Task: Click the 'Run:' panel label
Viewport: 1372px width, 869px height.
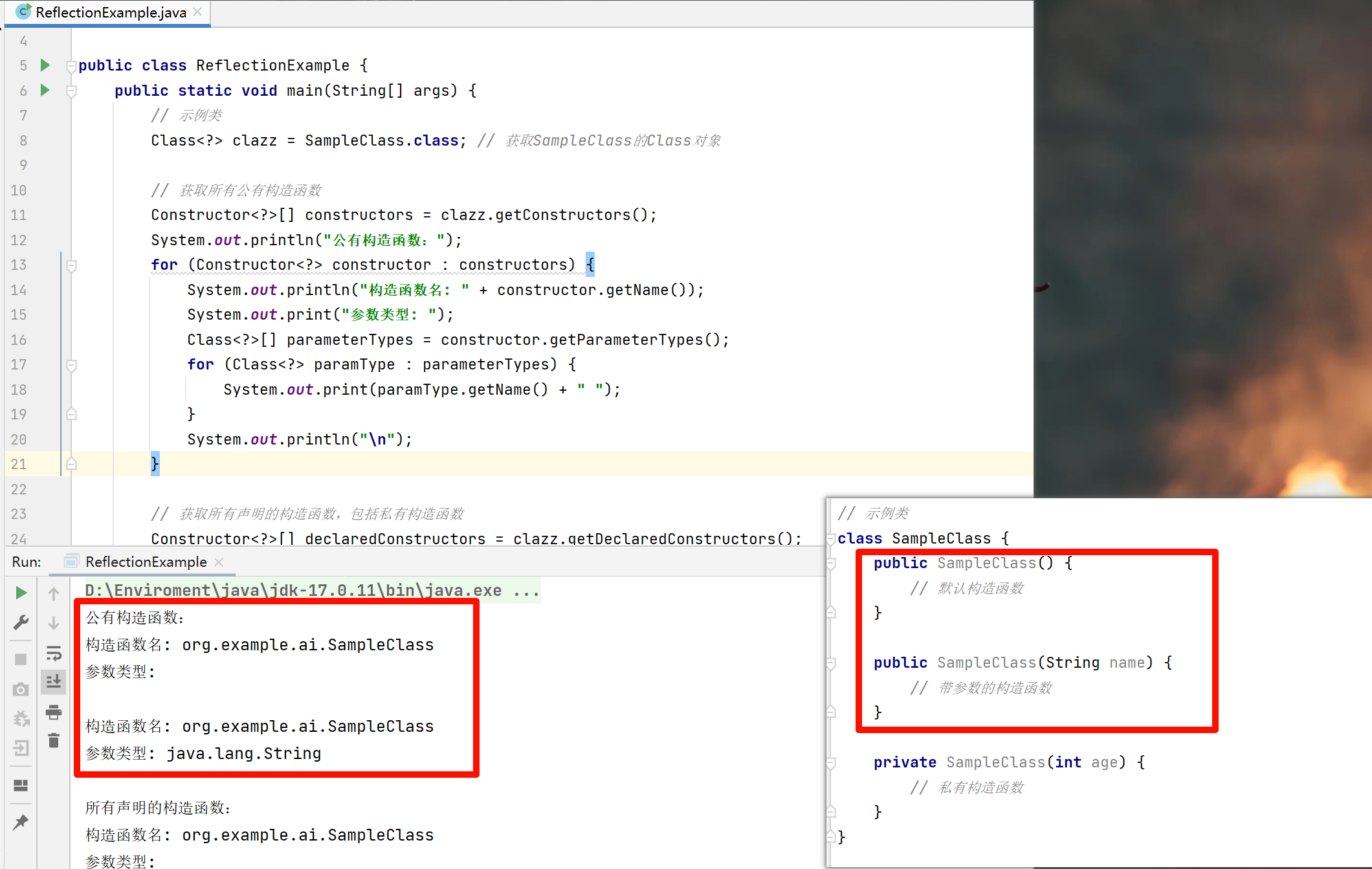Action: click(x=27, y=562)
